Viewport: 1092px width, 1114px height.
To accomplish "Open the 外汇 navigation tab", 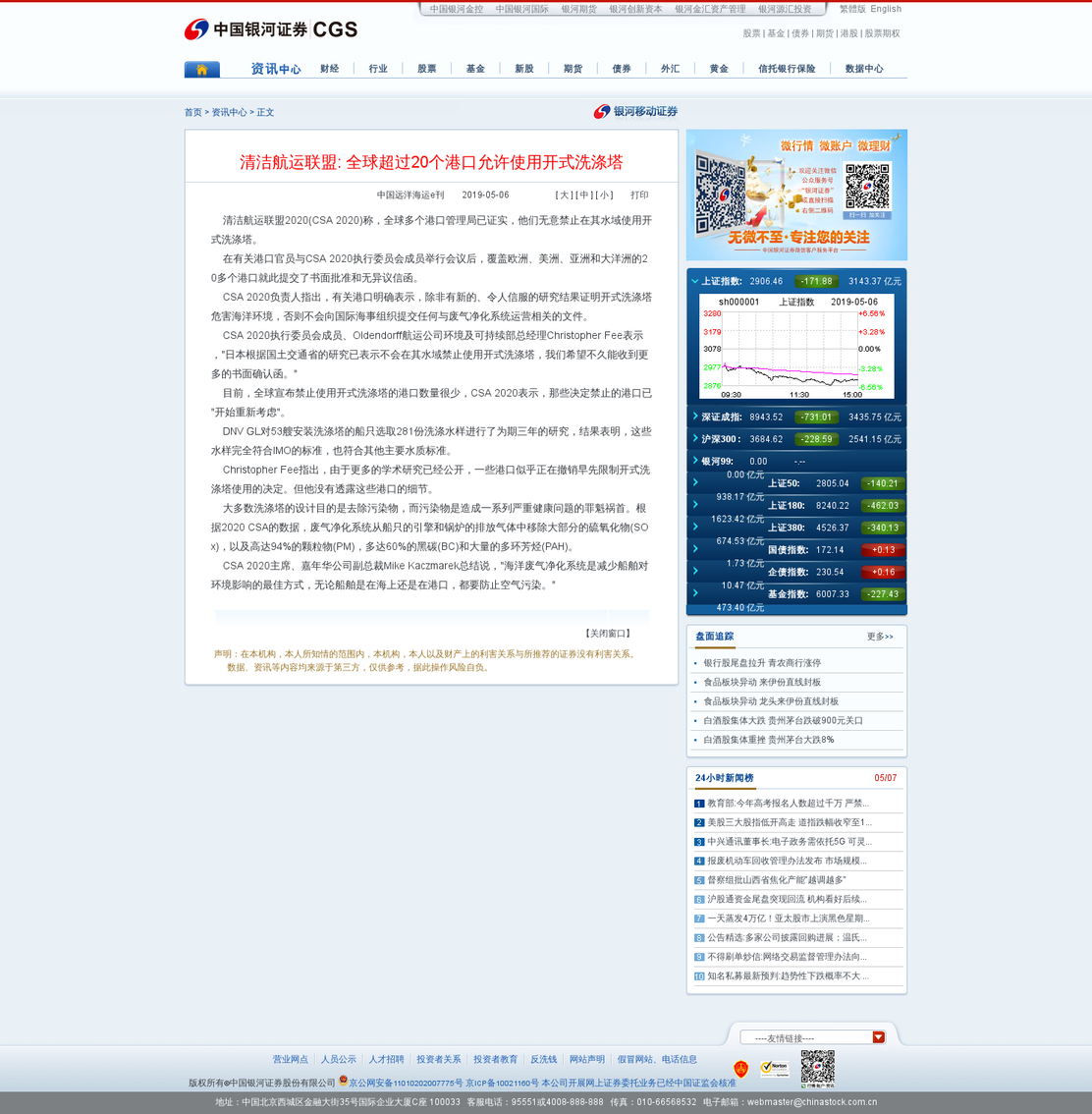I will pos(671,69).
